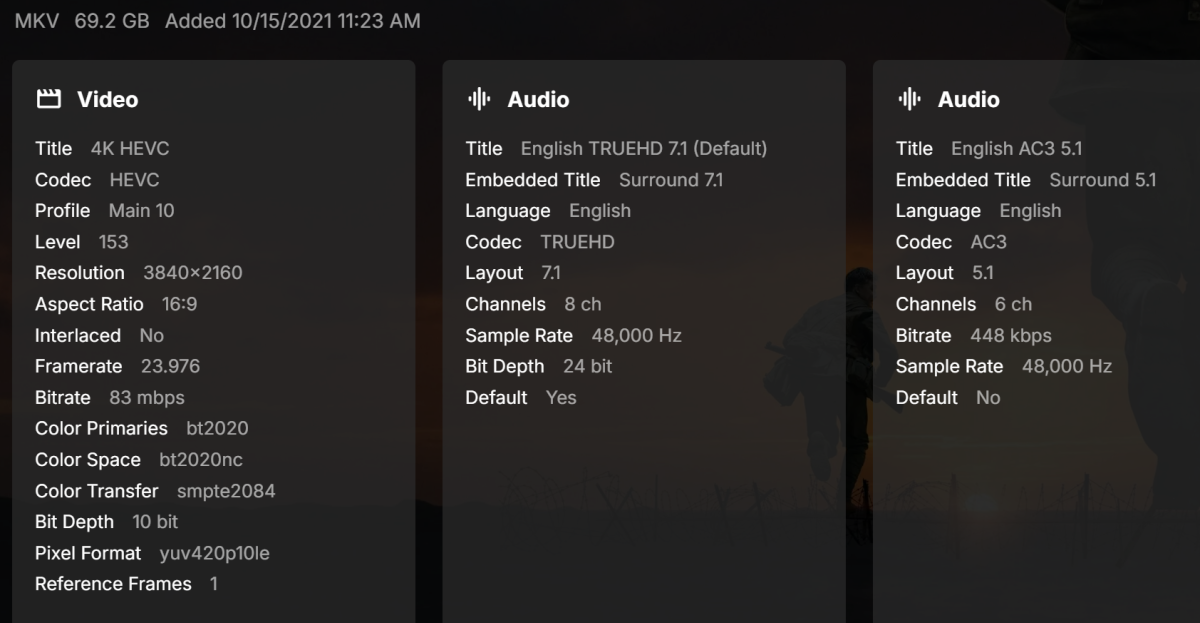This screenshot has height=623, width=1200.
Task: Click the Video clapperboard icon
Action: click(x=48, y=99)
